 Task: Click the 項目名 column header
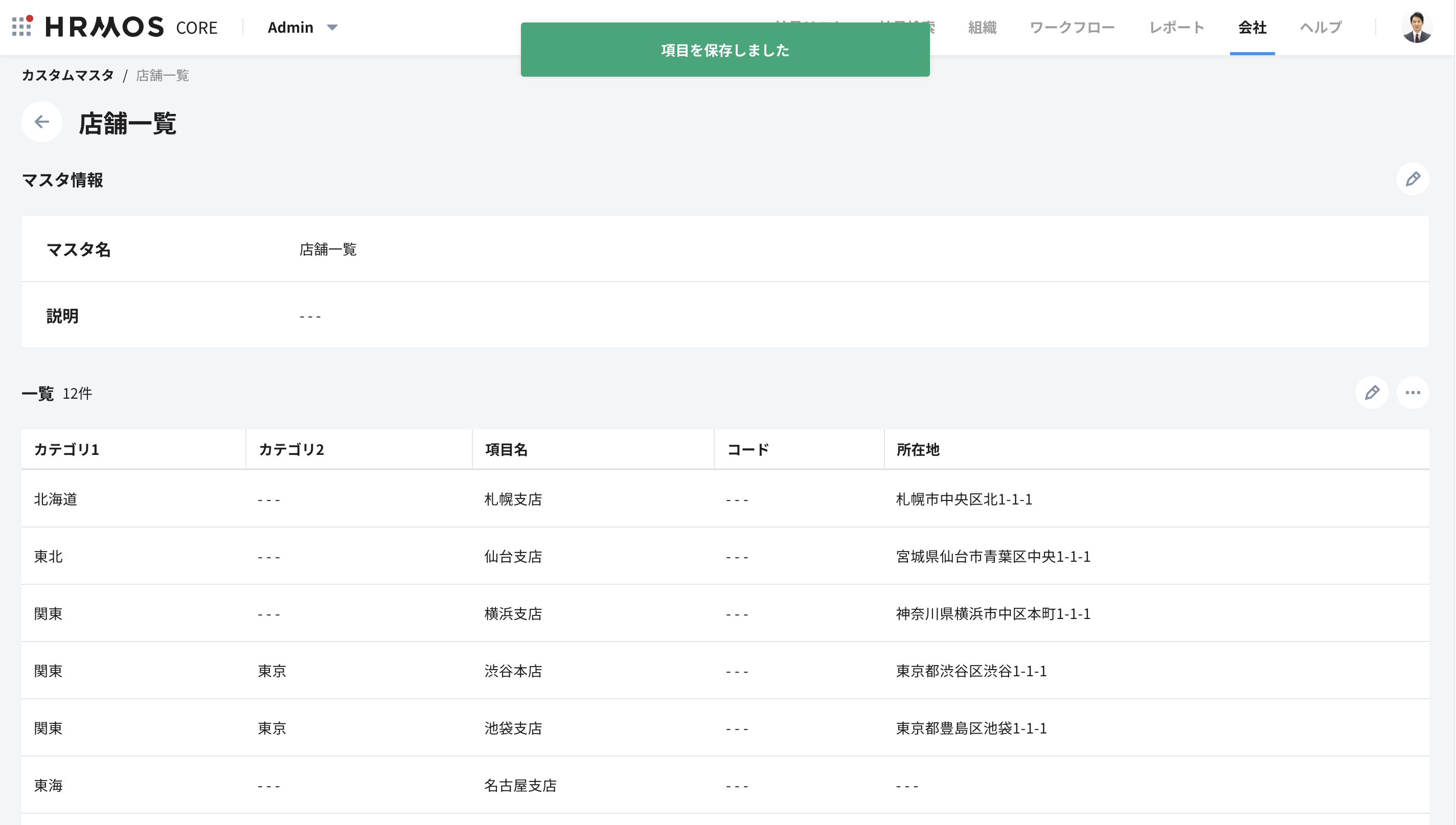(506, 449)
